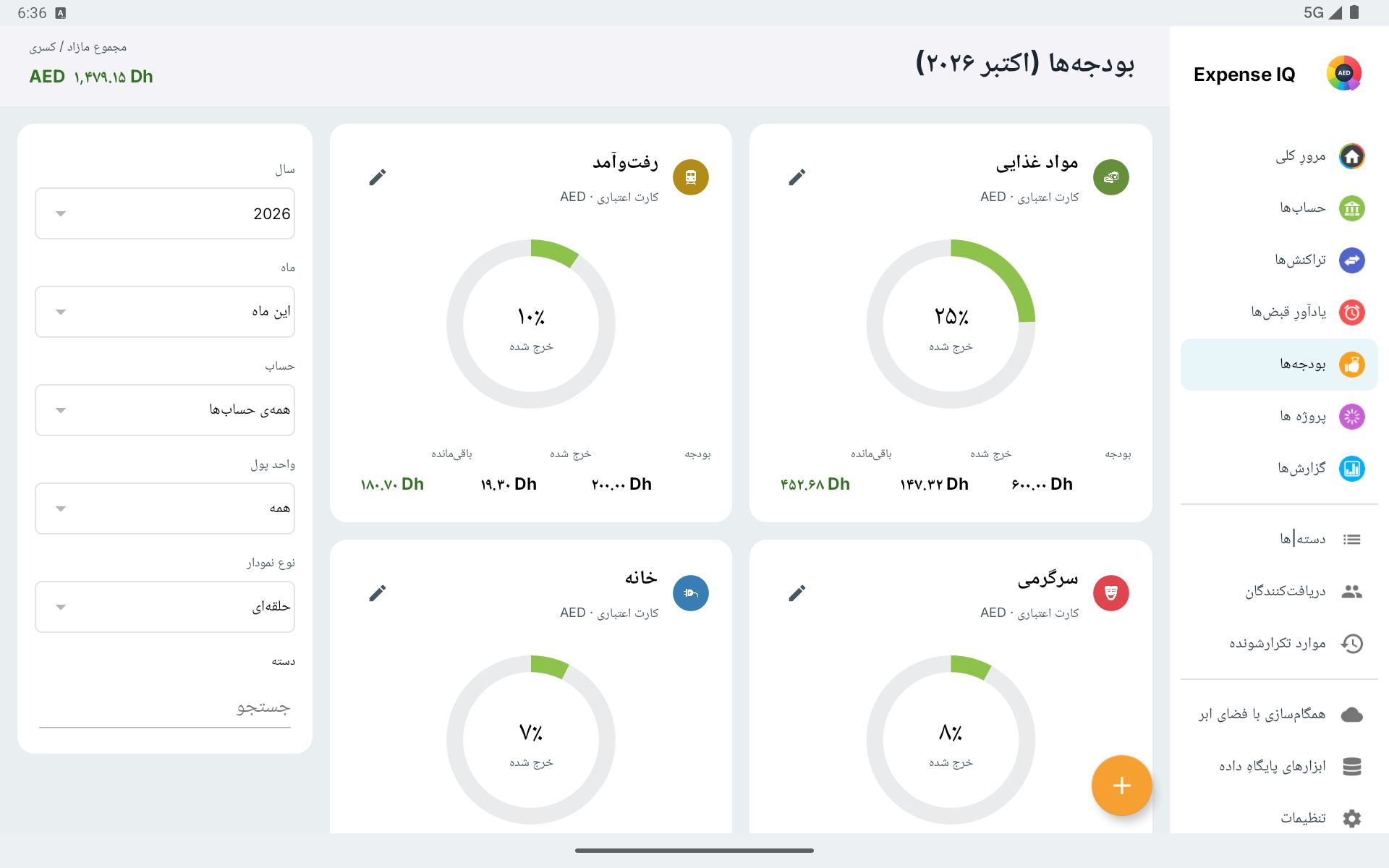Open the ماه dropdown set to این ماه
The height and width of the screenshot is (868, 1389).
[165, 312]
